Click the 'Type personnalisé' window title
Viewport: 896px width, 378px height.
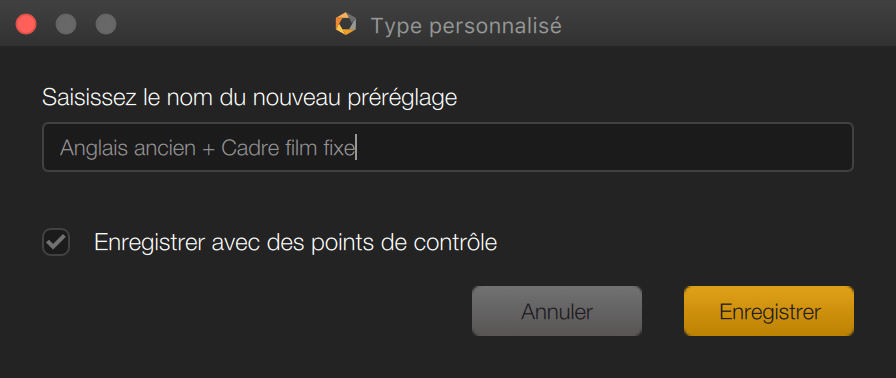tap(466, 25)
